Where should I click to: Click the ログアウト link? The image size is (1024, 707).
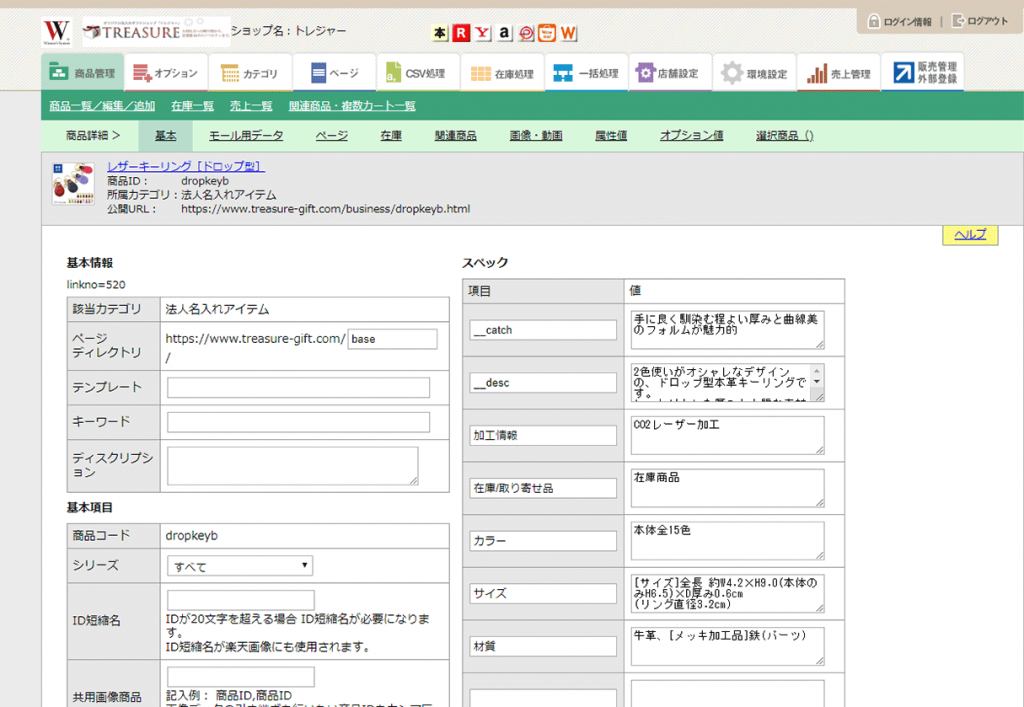(x=980, y=21)
